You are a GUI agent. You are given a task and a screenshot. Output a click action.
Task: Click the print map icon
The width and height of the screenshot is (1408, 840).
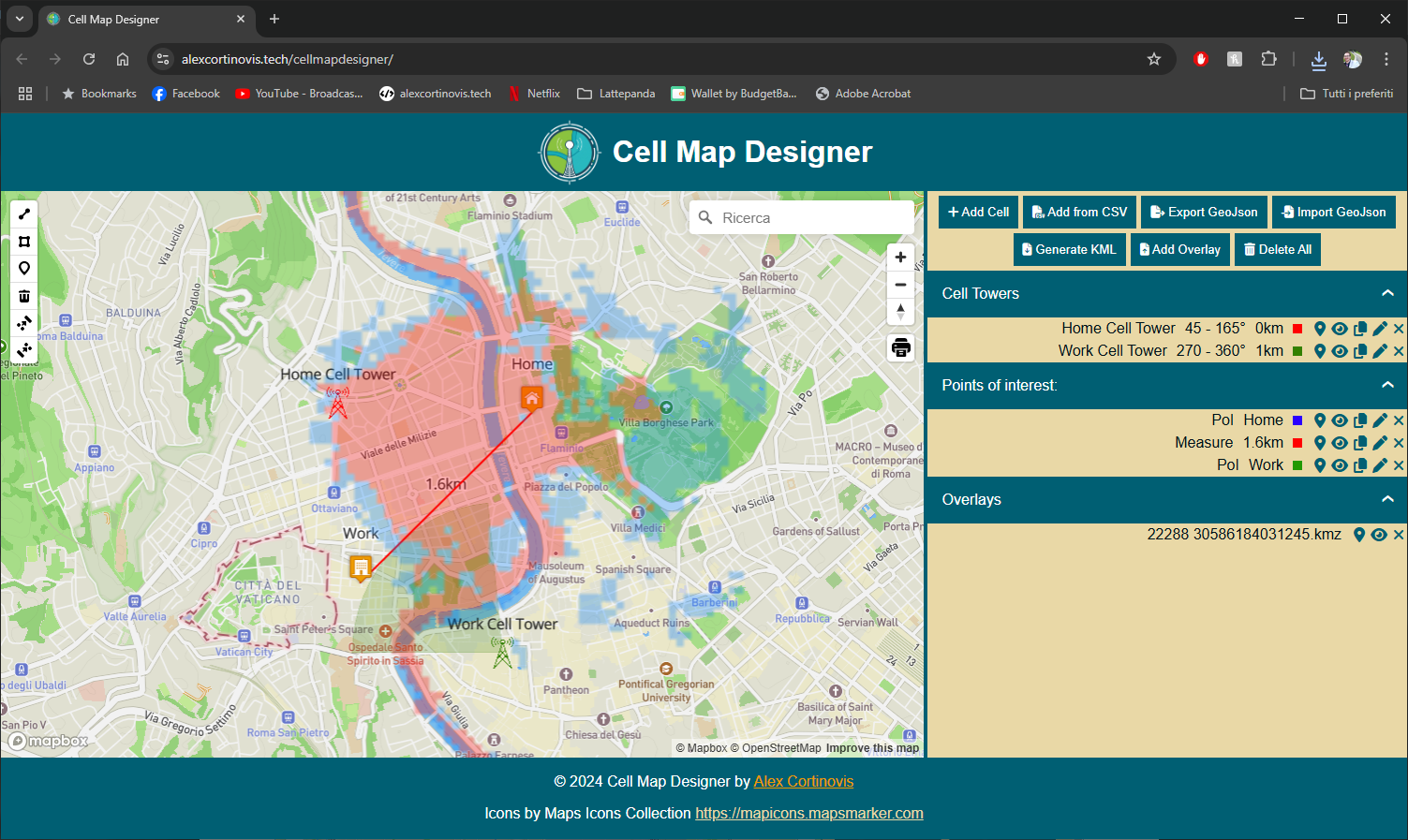click(x=900, y=347)
